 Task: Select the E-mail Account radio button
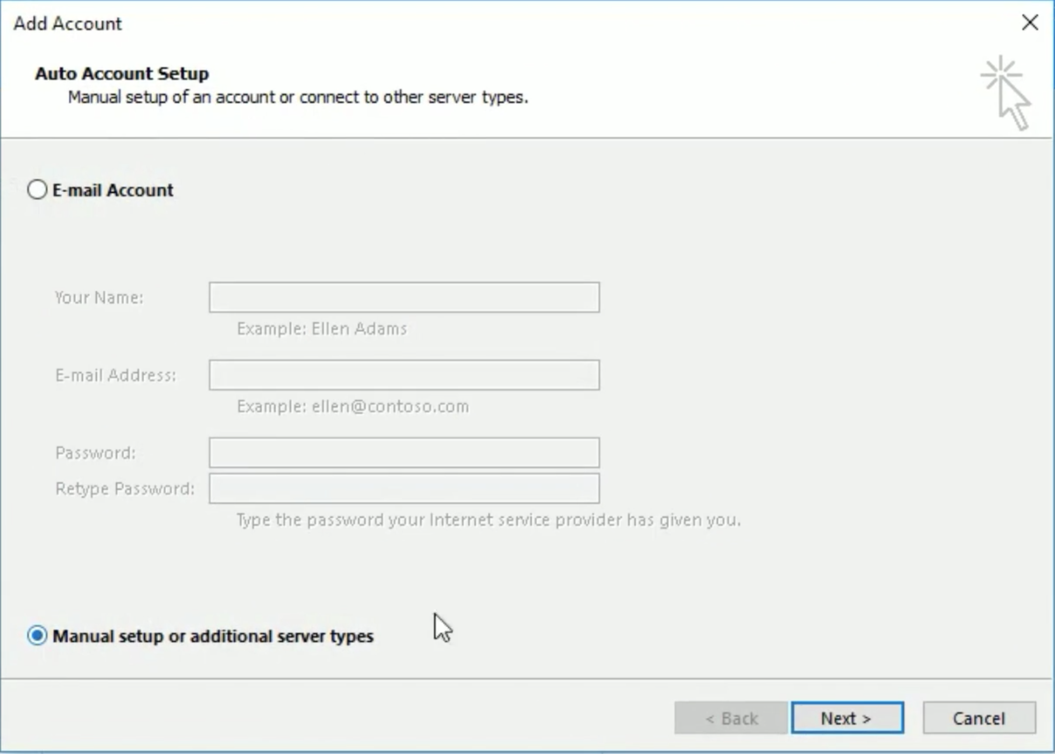tap(37, 190)
